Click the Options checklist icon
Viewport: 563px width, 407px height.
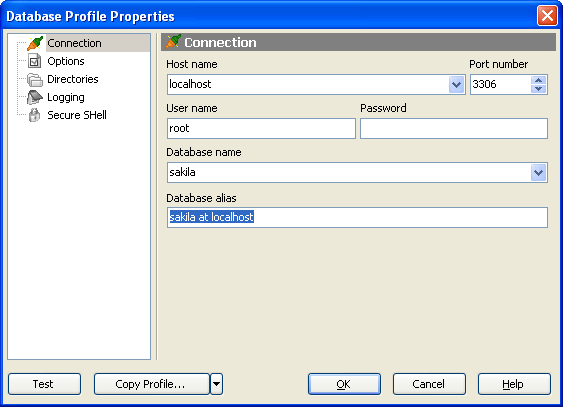(34, 61)
